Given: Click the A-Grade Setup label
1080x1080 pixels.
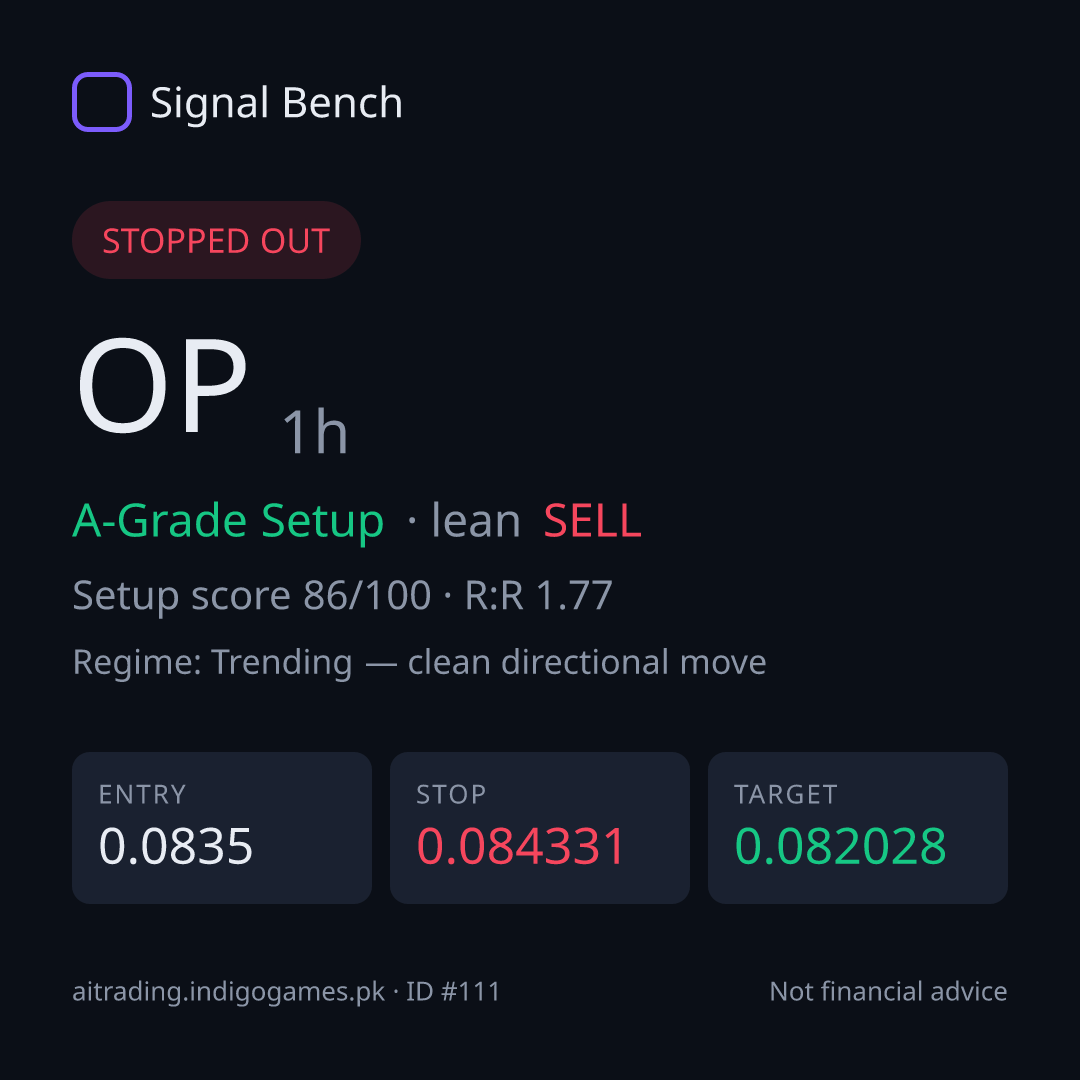Looking at the screenshot, I should point(228,521).
